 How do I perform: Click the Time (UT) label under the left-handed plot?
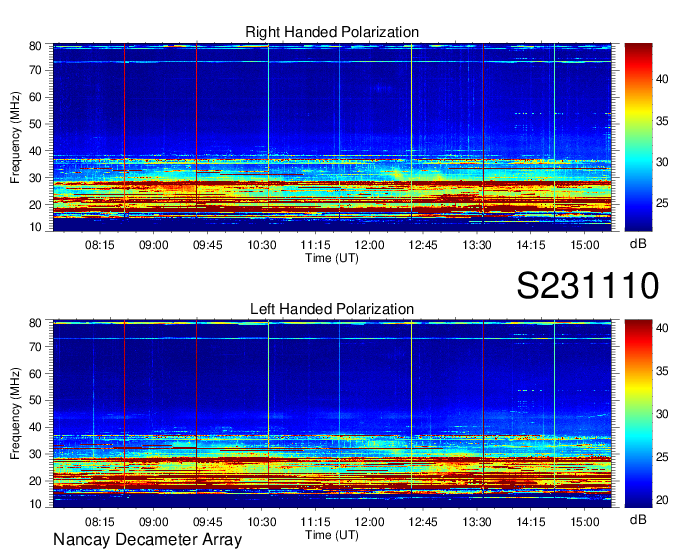(x=332, y=535)
